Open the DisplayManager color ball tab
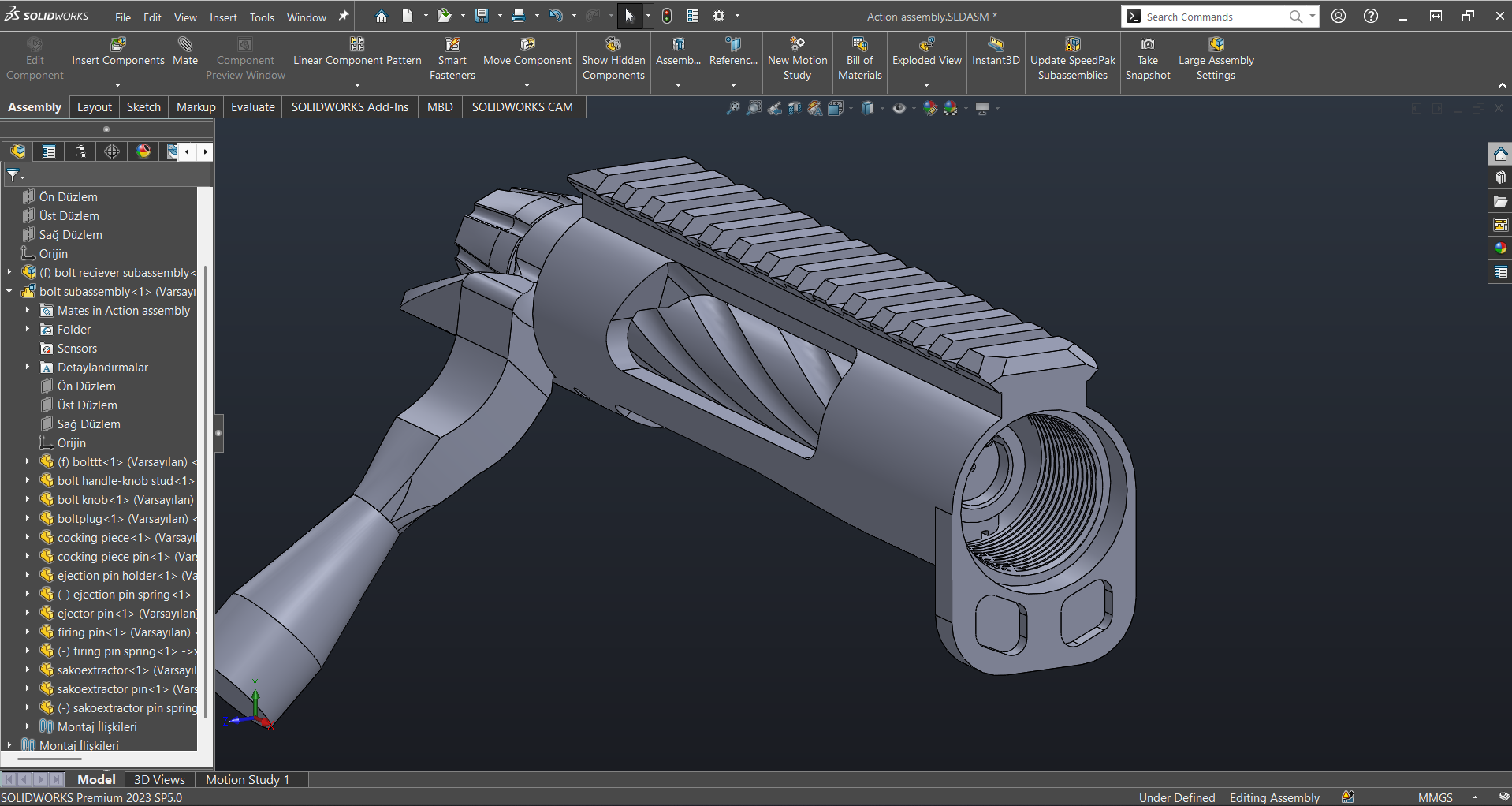Image resolution: width=1512 pixels, height=806 pixels. click(143, 151)
